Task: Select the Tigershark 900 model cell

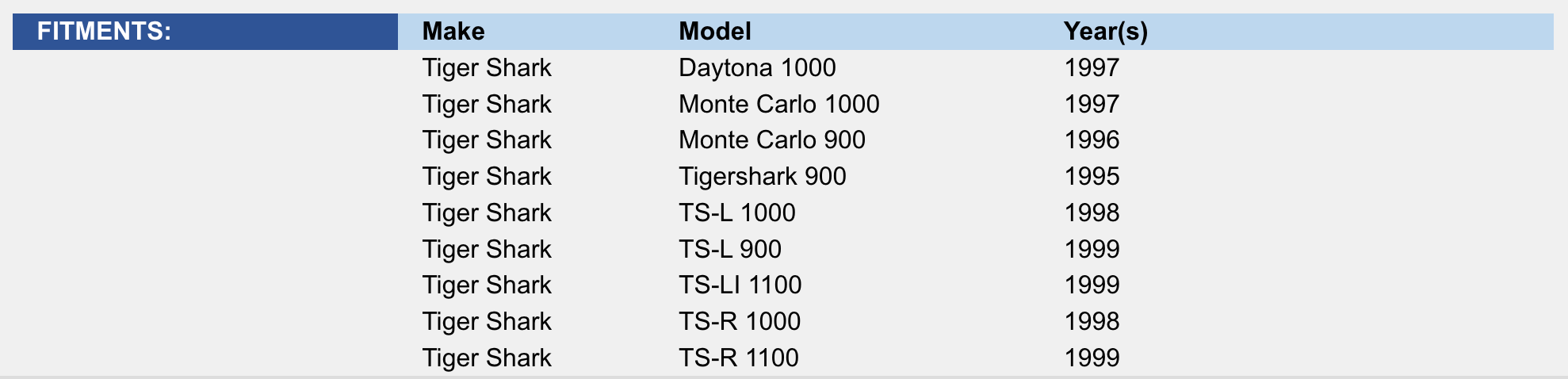Action: click(763, 176)
